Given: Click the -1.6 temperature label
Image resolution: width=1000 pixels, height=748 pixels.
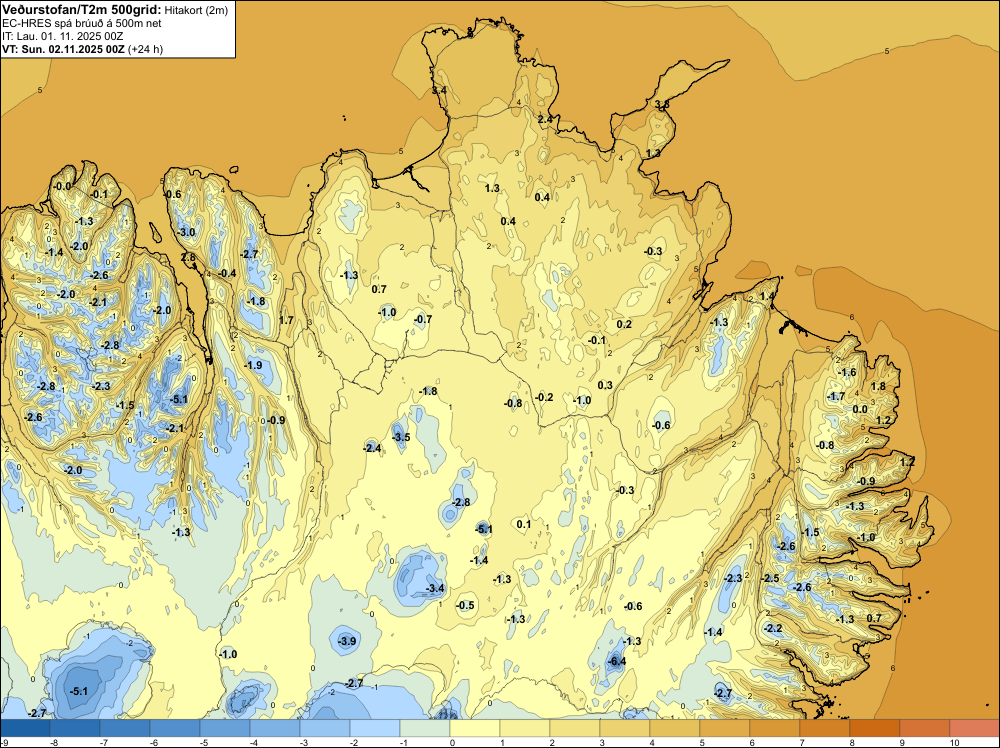Looking at the screenshot, I should point(848,372).
